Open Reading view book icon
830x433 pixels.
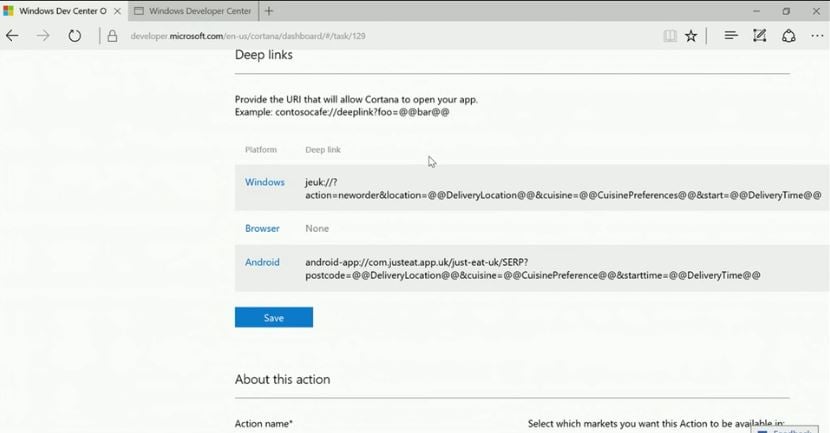pyautogui.click(x=670, y=36)
